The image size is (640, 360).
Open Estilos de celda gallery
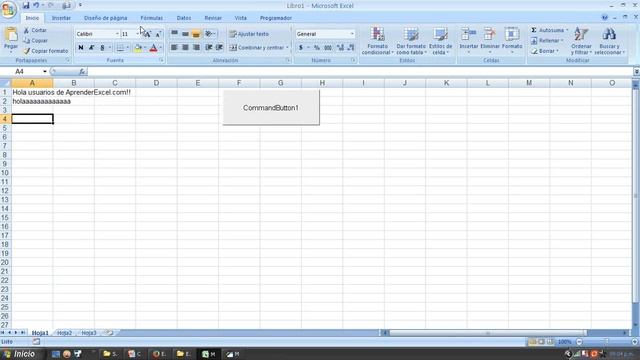click(x=440, y=41)
